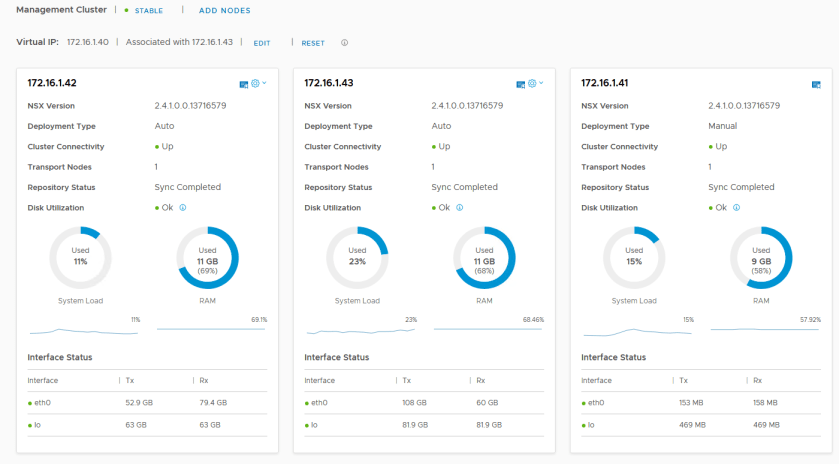Click the Virtual IP info icon

[x=345, y=43]
